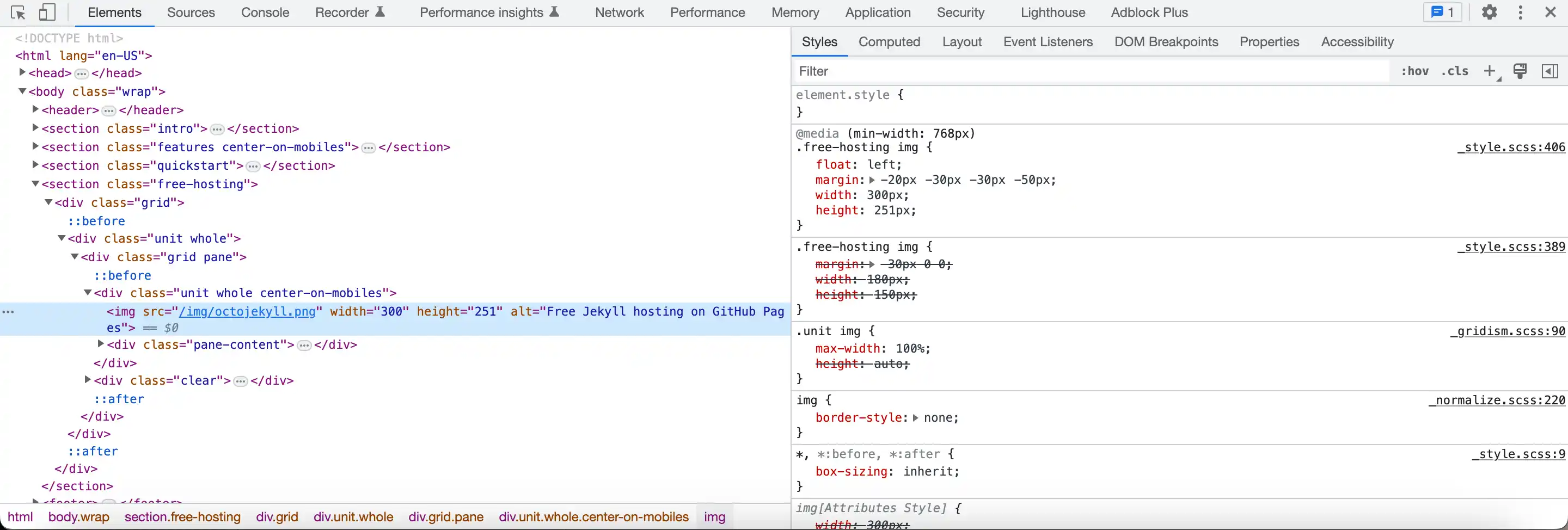
Task: Select section.free-hosting in the breadcrumb bar
Action: pyautogui.click(x=182, y=517)
